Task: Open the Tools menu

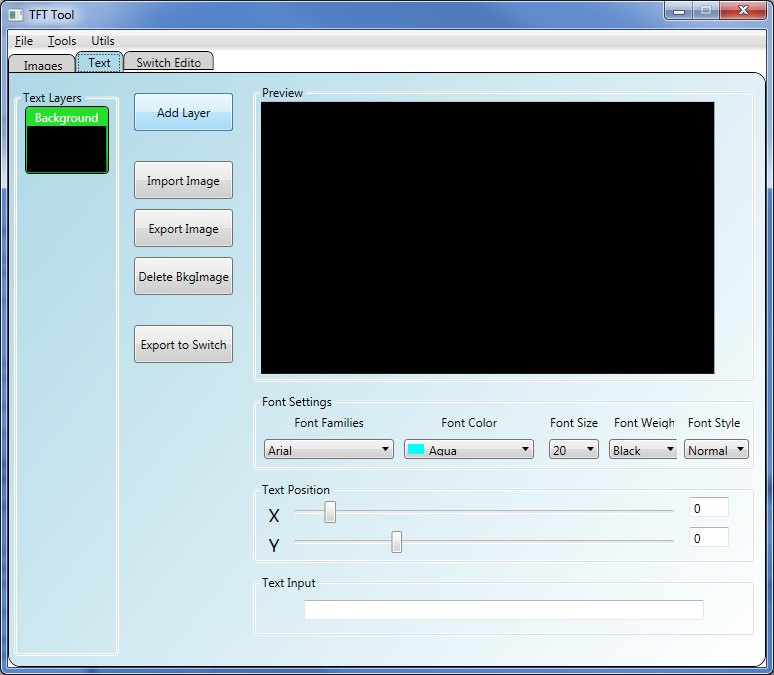Action: pos(62,41)
